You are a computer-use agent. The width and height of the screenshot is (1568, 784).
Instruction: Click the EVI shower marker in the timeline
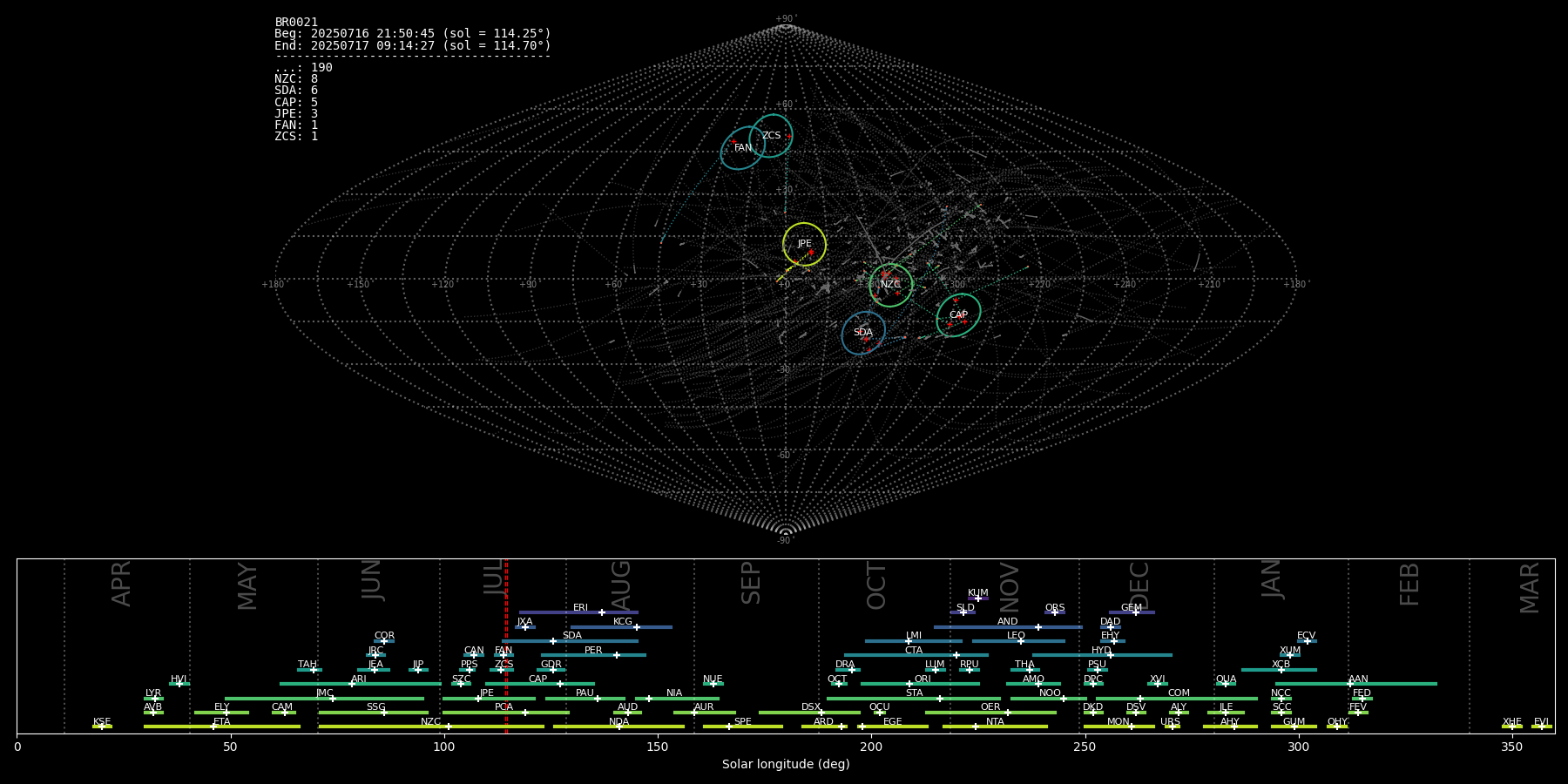click(x=1542, y=727)
